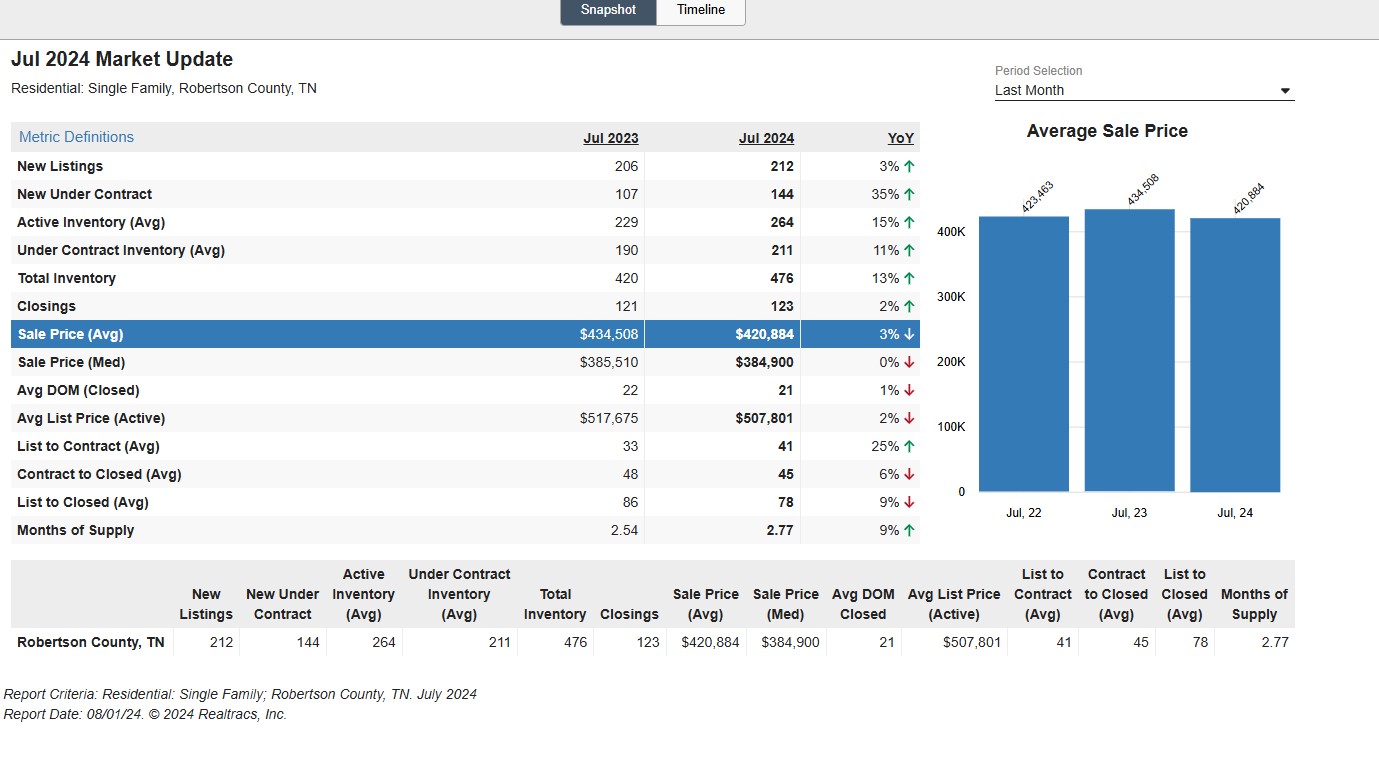Click the down arrow for List to Closed 9%
1379x758 pixels.
(x=909, y=502)
